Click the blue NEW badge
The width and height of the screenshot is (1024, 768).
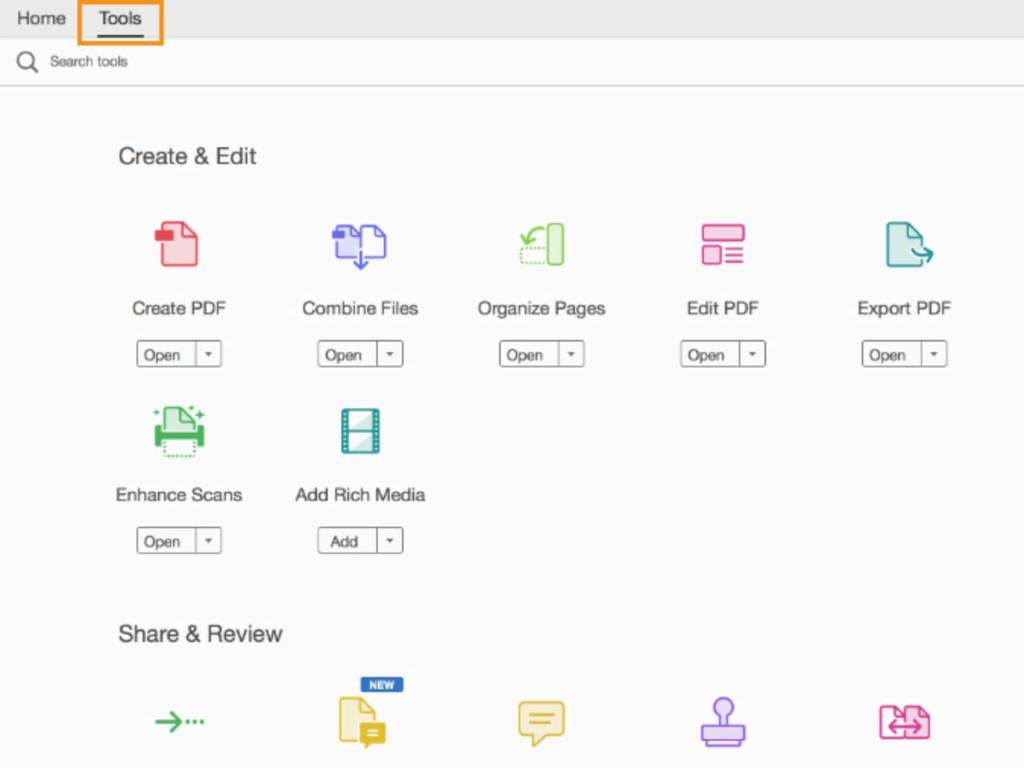[382, 685]
